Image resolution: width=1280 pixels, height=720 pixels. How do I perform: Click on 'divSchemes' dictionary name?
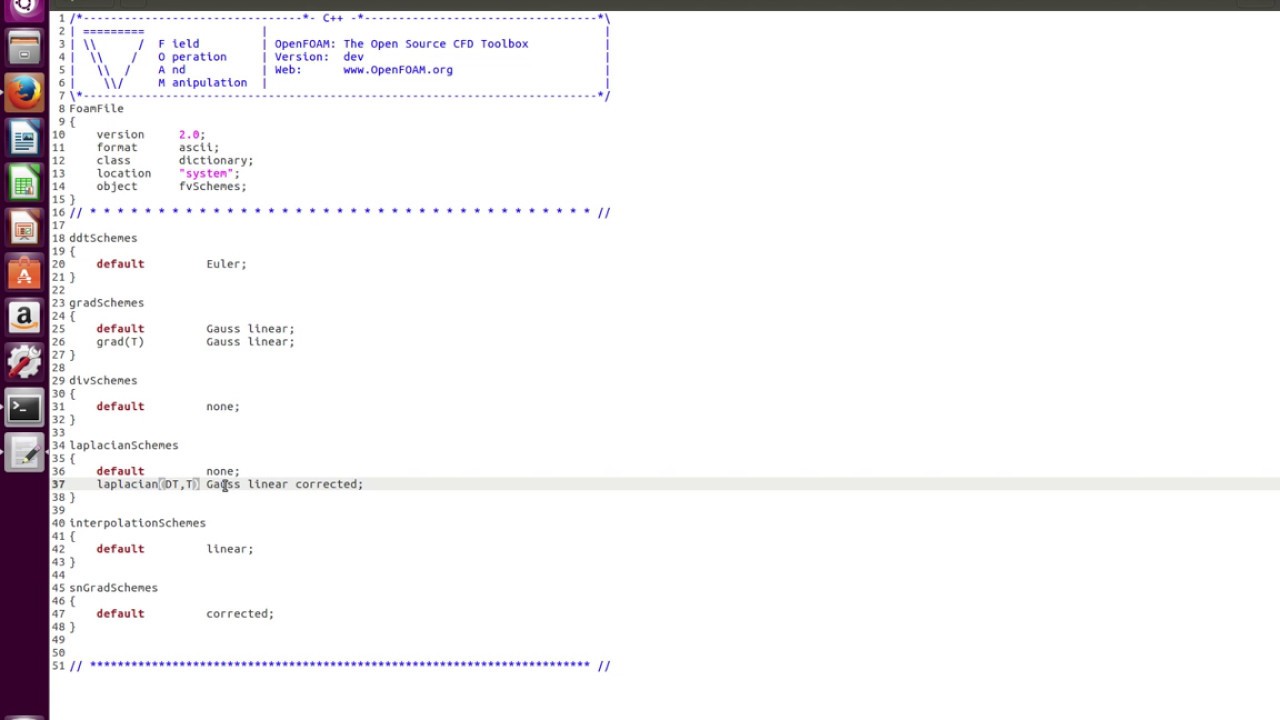[x=103, y=380]
